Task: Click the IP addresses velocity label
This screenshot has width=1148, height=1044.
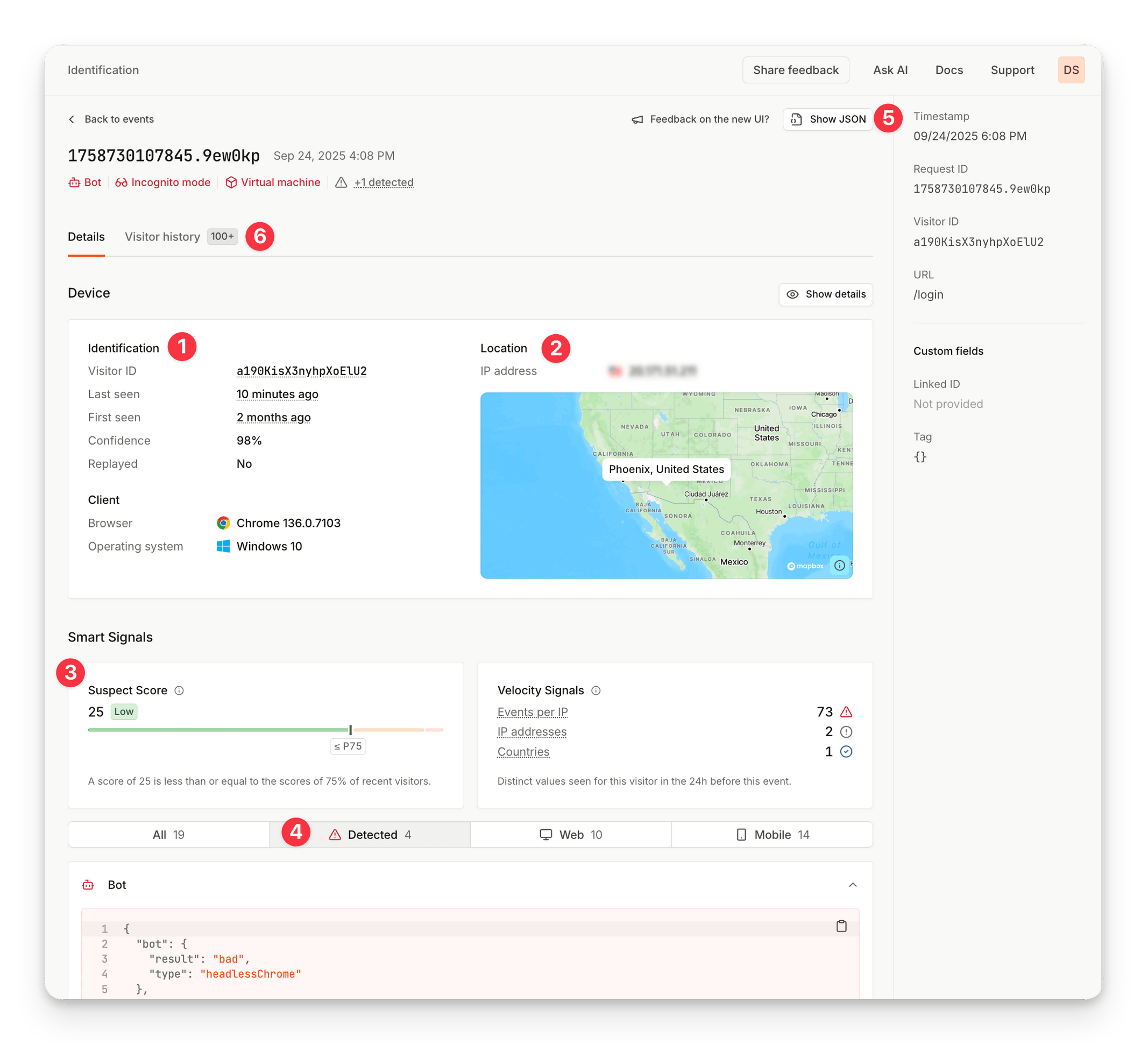Action: click(532, 732)
